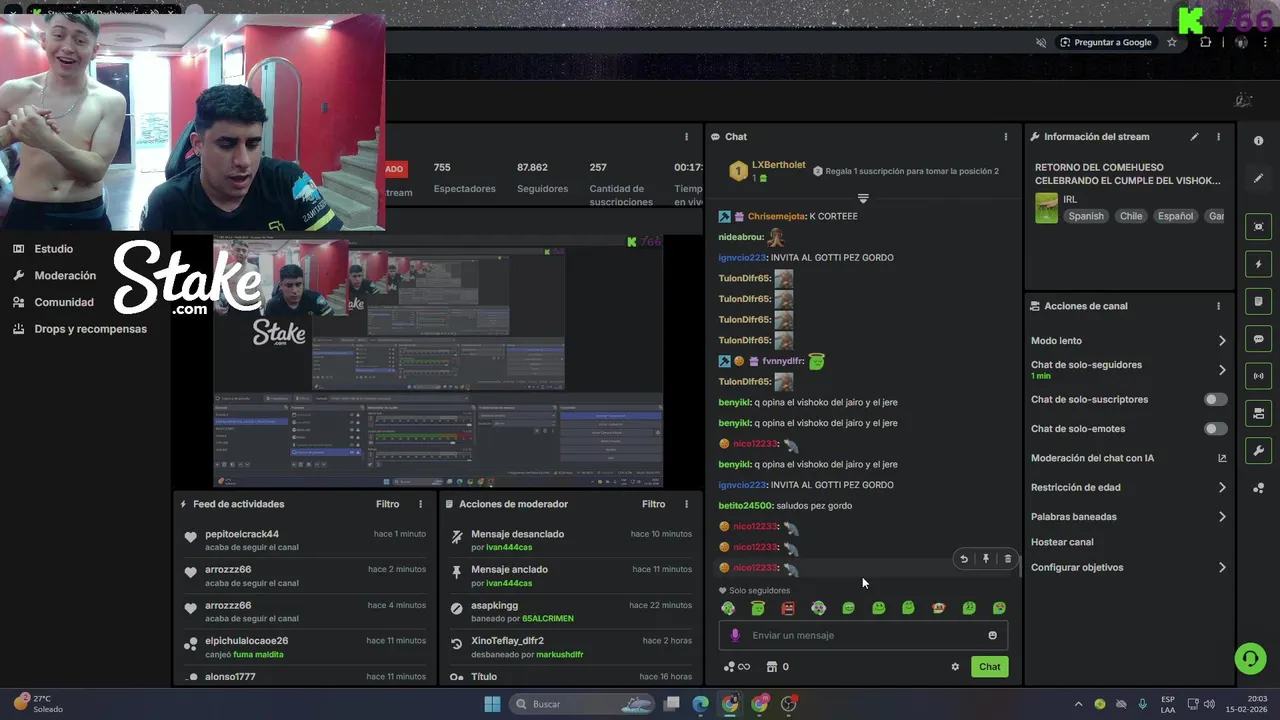Expand Chat de solo-seguidores options
Screen dimensions: 1280x720
click(1222, 370)
